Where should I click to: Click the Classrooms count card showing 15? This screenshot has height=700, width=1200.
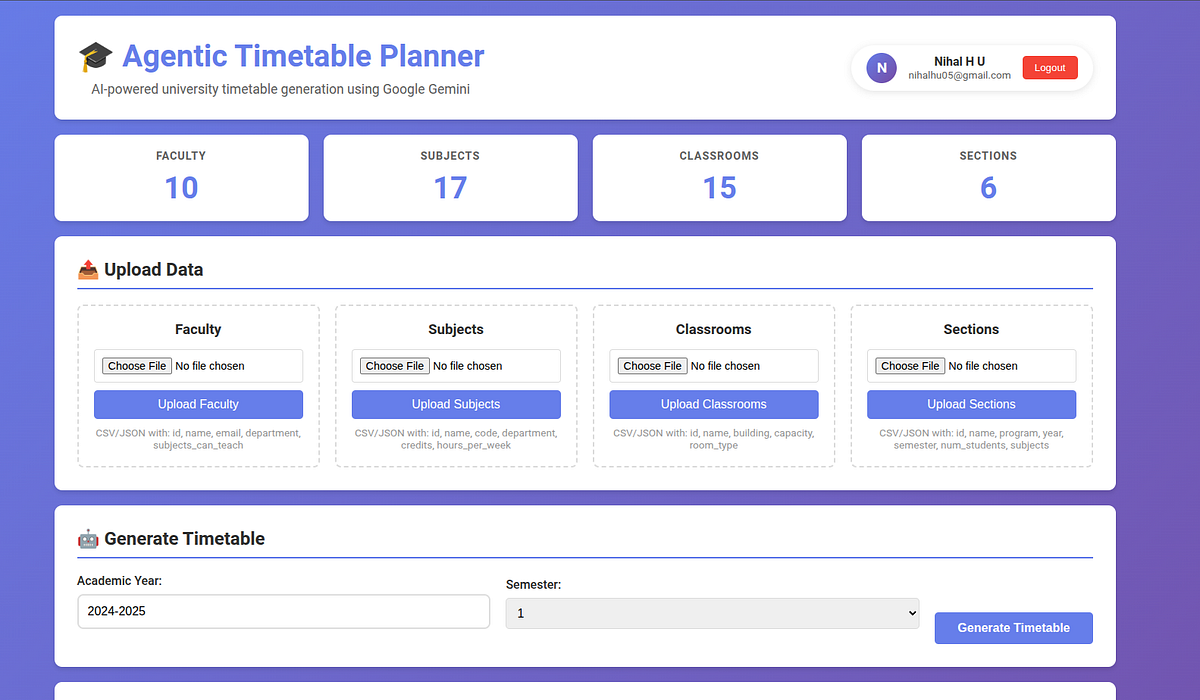[719, 177]
